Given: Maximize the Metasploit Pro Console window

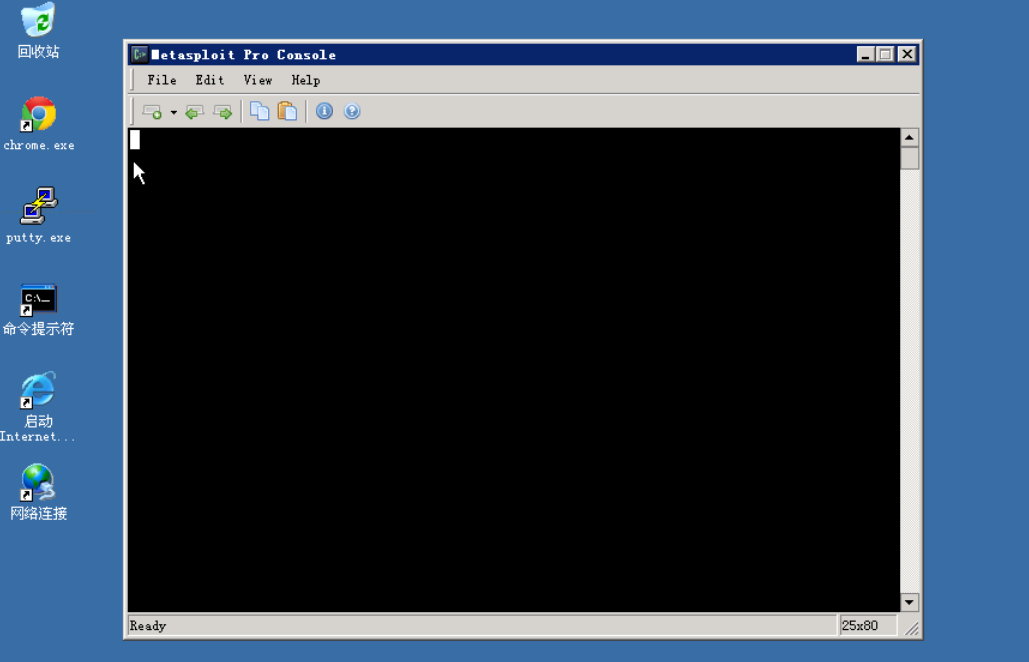Looking at the screenshot, I should tap(885, 54).
